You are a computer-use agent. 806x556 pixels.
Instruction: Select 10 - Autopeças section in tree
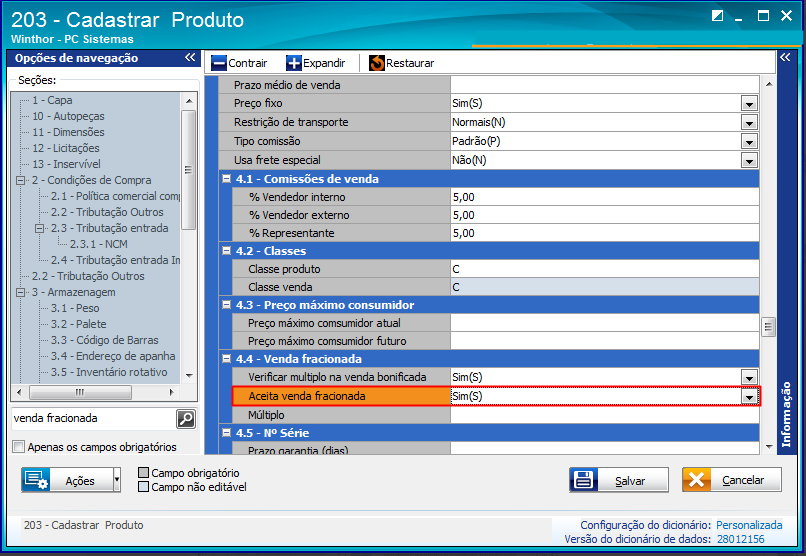point(68,116)
